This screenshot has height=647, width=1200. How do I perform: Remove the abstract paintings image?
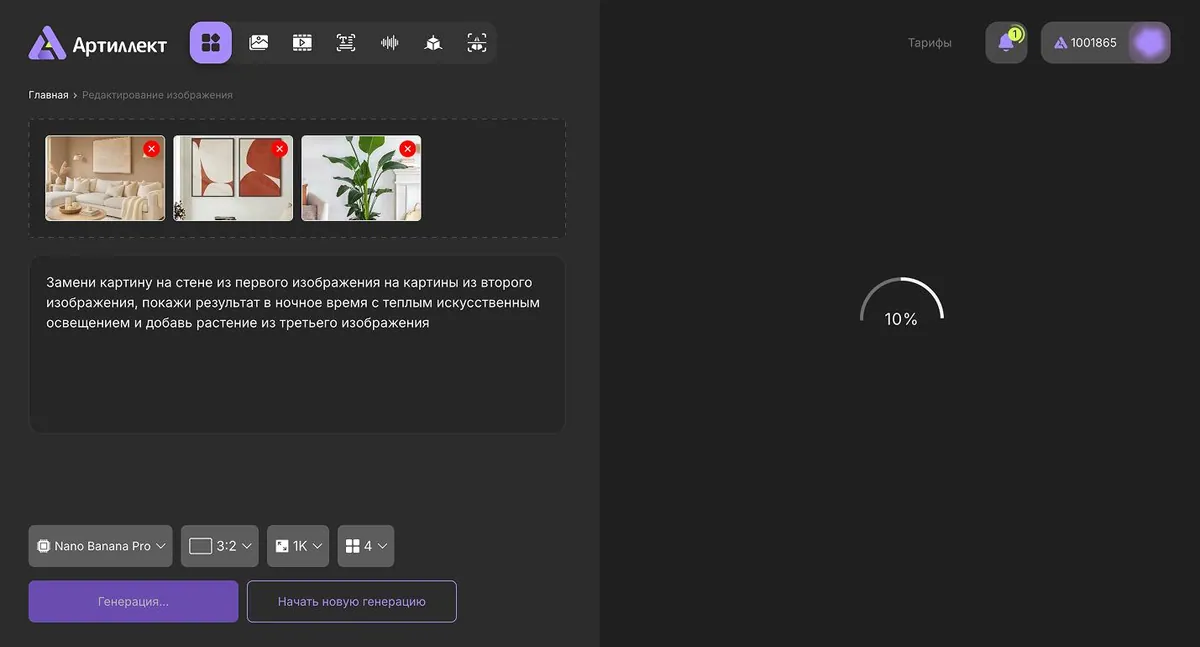[279, 149]
